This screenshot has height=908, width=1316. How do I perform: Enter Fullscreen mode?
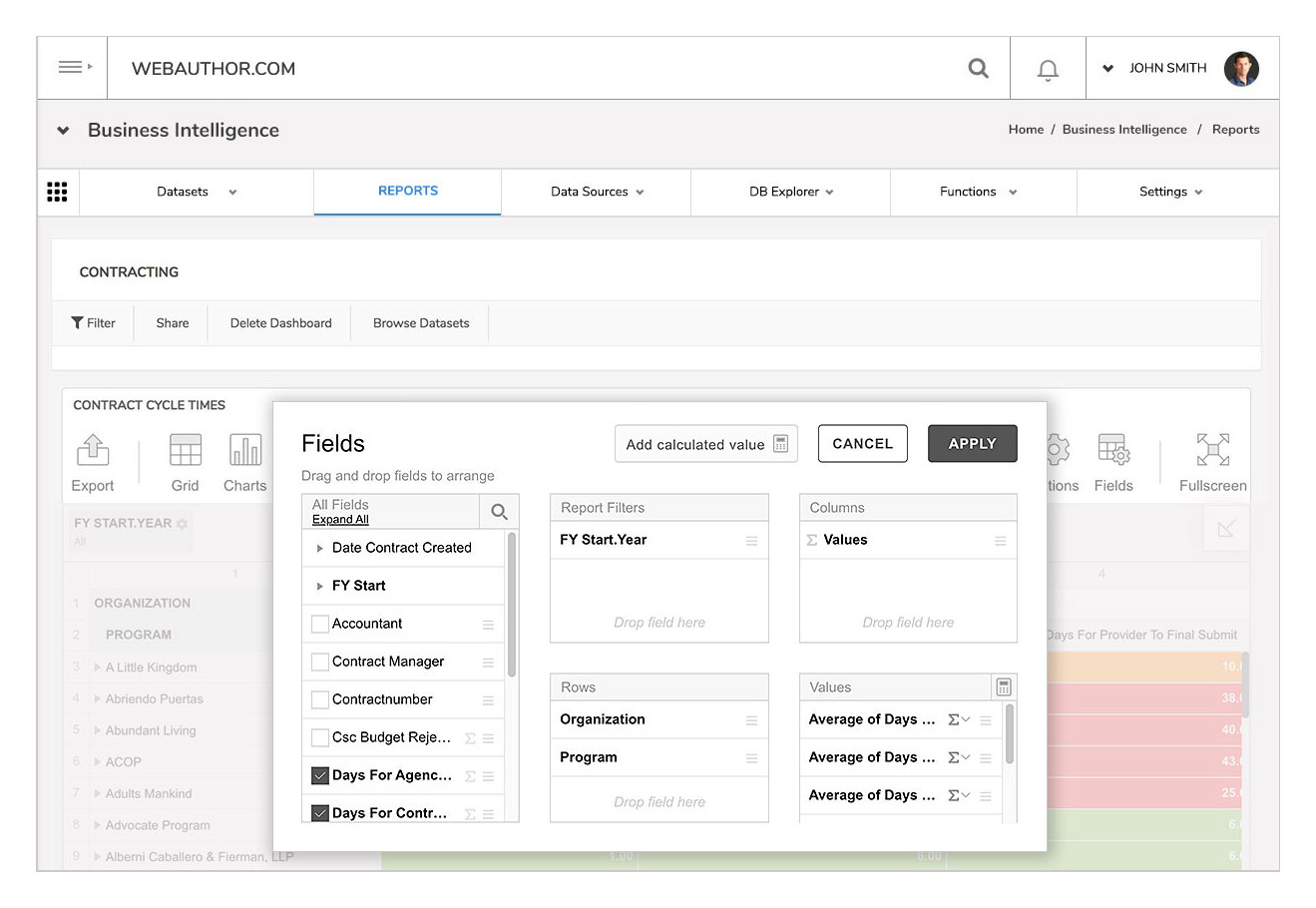1212,451
